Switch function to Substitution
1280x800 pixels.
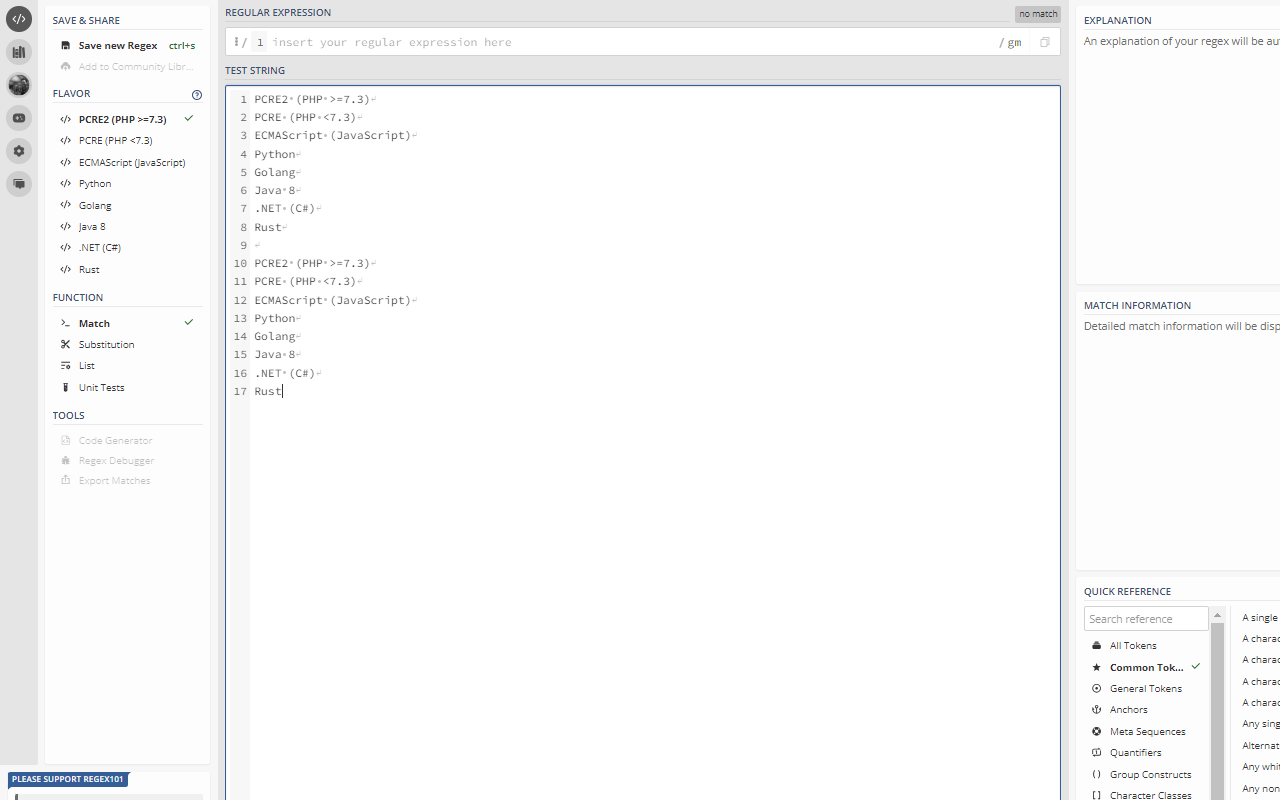pyautogui.click(x=104, y=344)
